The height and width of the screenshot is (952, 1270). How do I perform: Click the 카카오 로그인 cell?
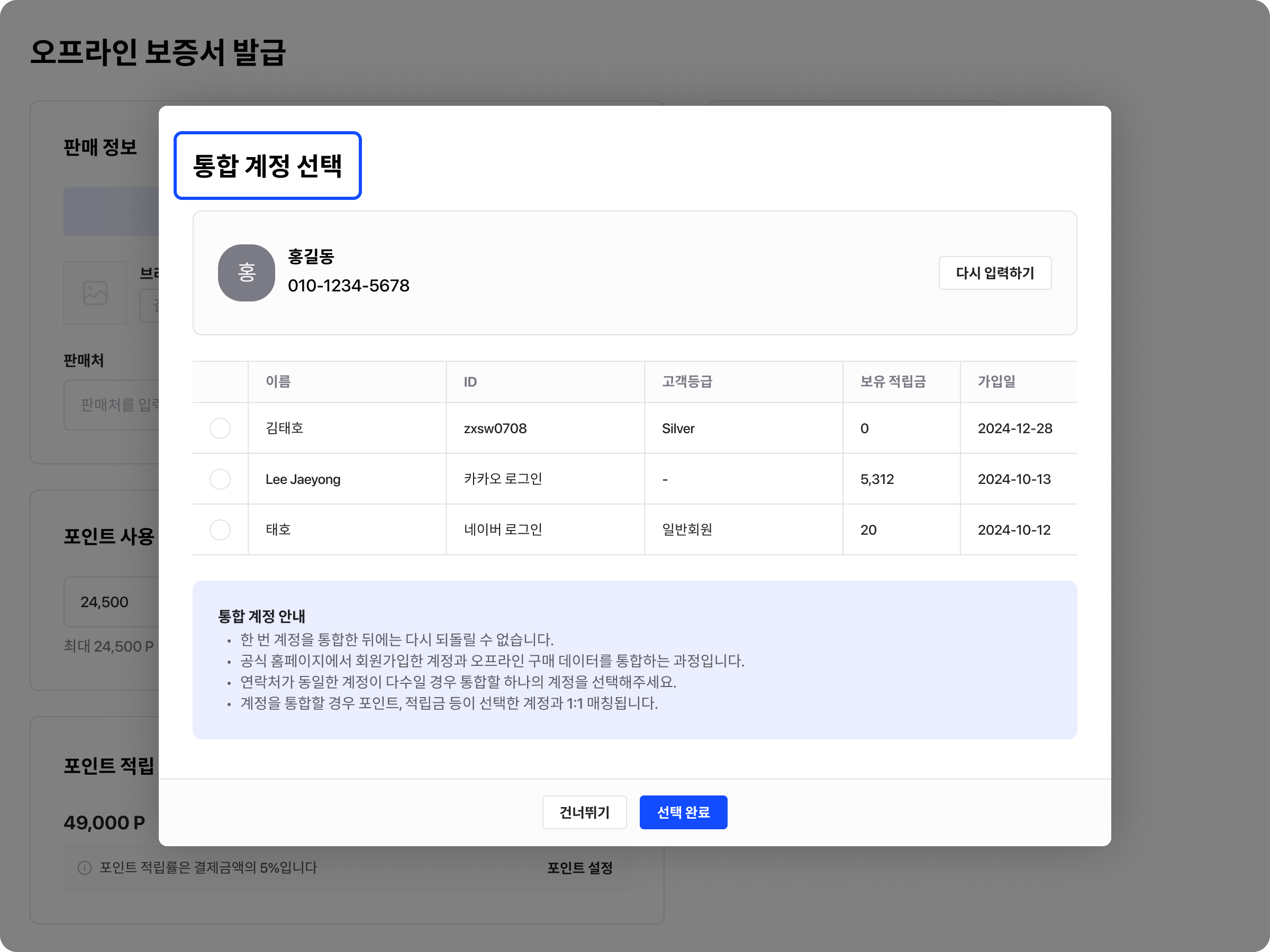click(x=502, y=479)
